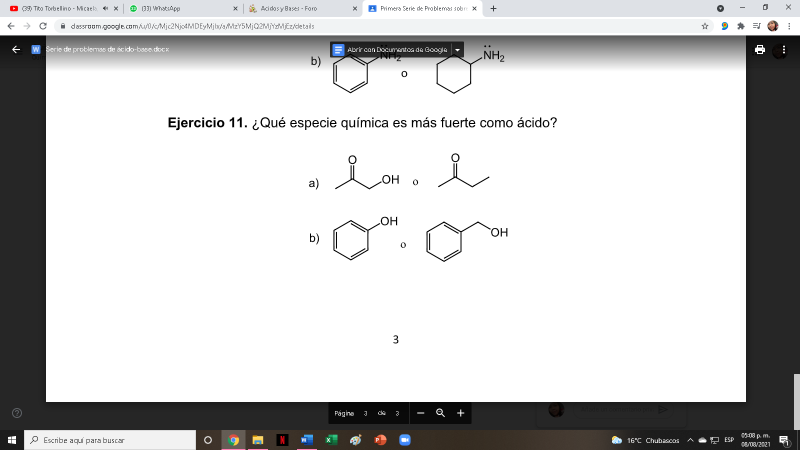This screenshot has width=800, height=450.
Task: Select the Primera Serie de Problemas tab
Action: tap(418, 9)
